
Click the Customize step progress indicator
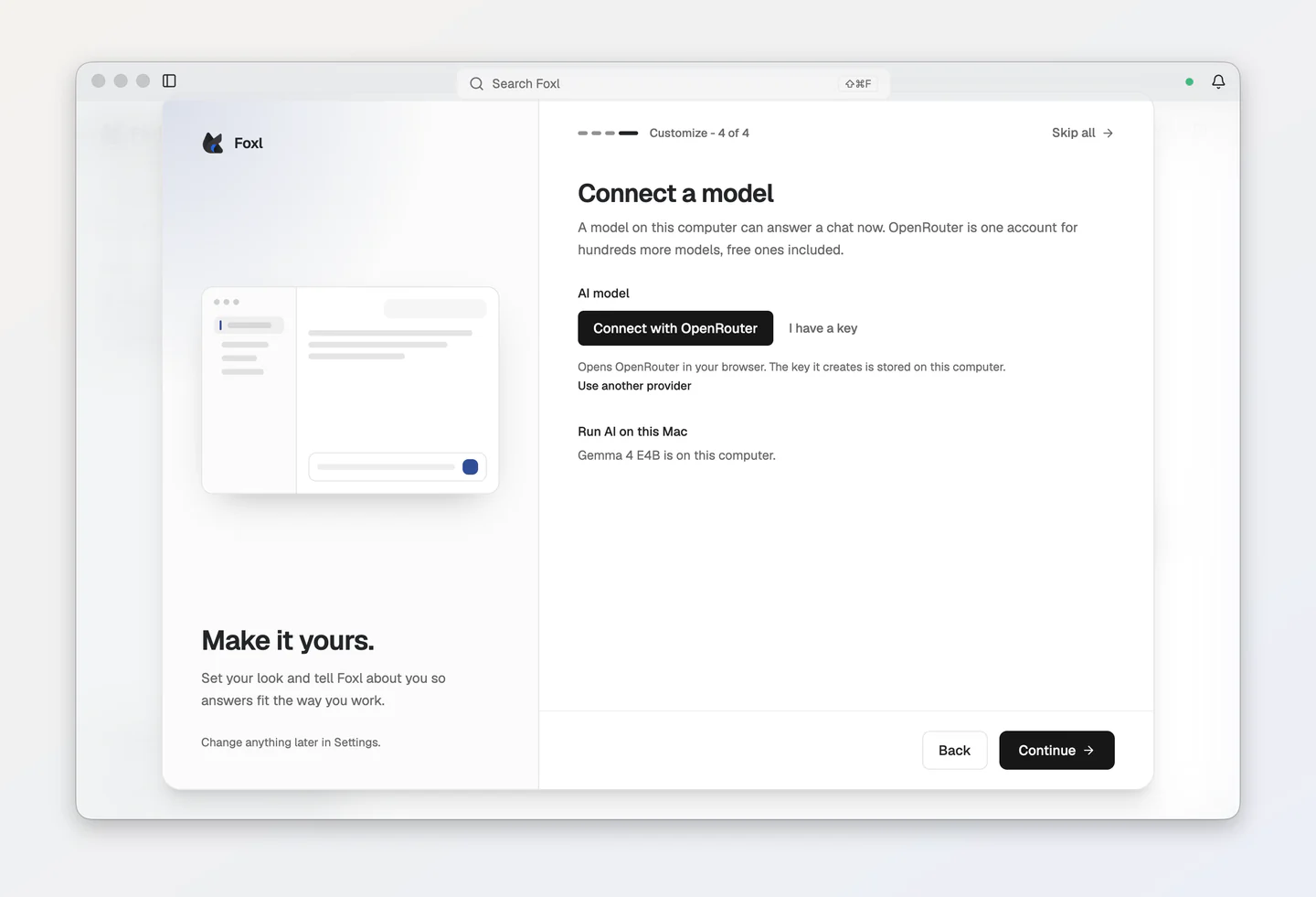[x=608, y=133]
